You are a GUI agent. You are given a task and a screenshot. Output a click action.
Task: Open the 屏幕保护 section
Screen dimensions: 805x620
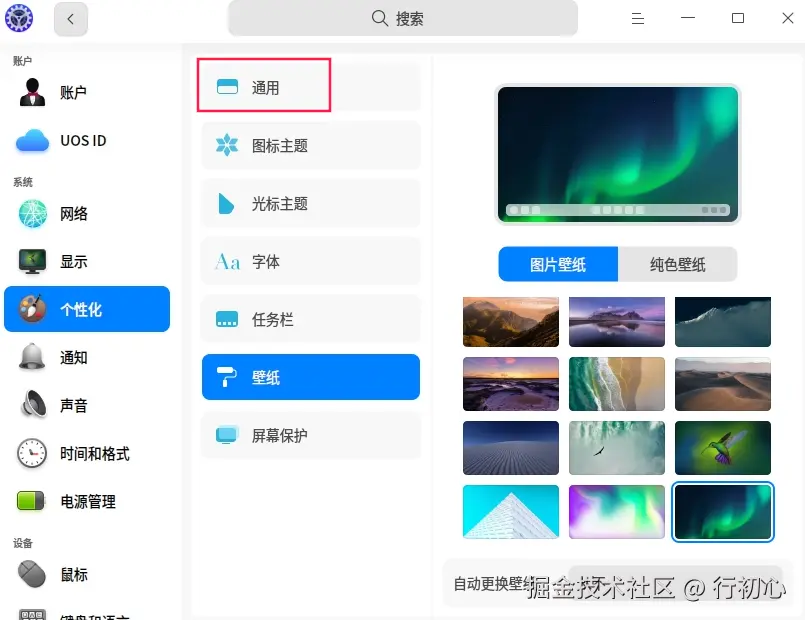280,435
